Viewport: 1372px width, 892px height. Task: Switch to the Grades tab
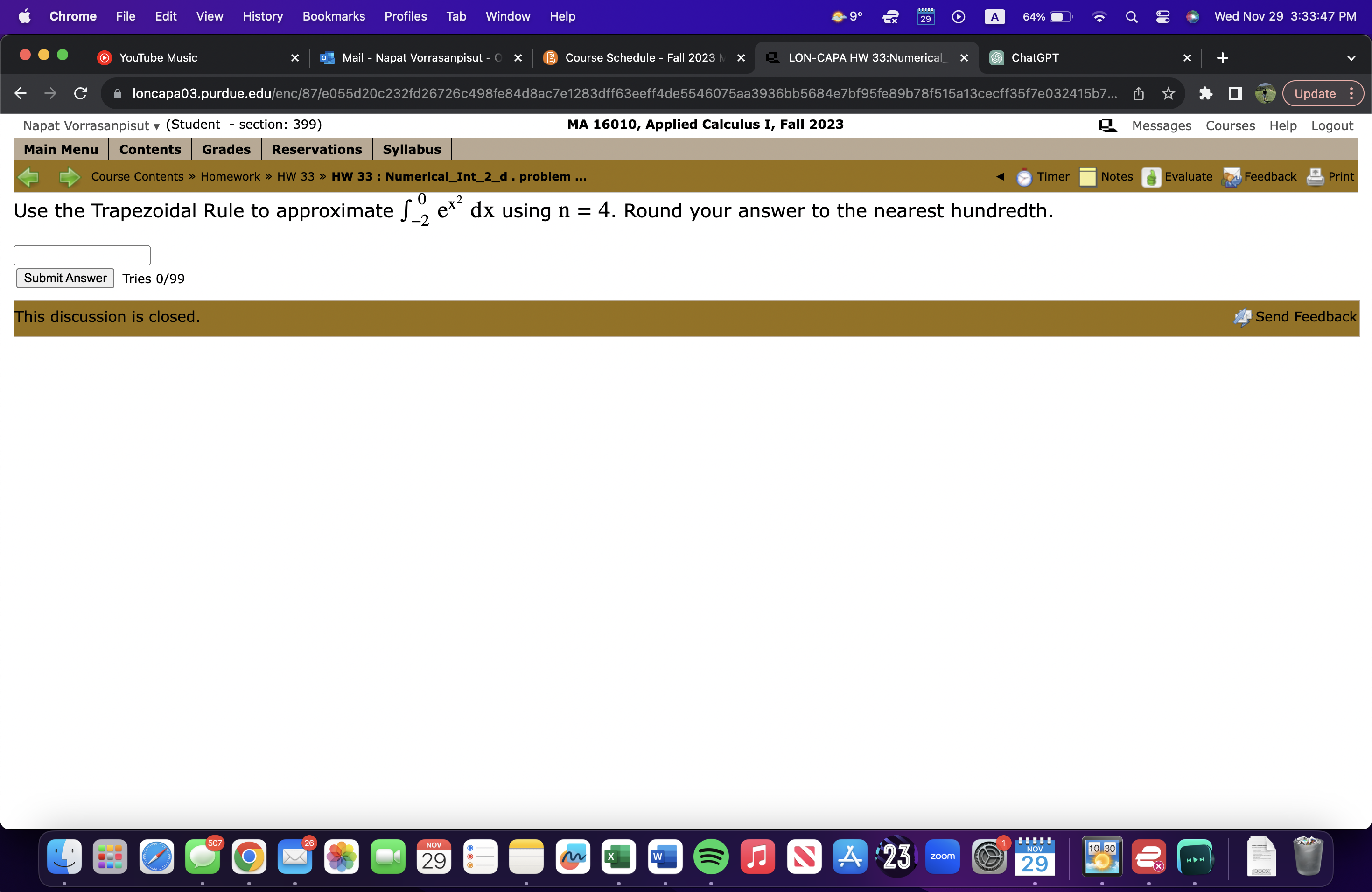[226, 149]
